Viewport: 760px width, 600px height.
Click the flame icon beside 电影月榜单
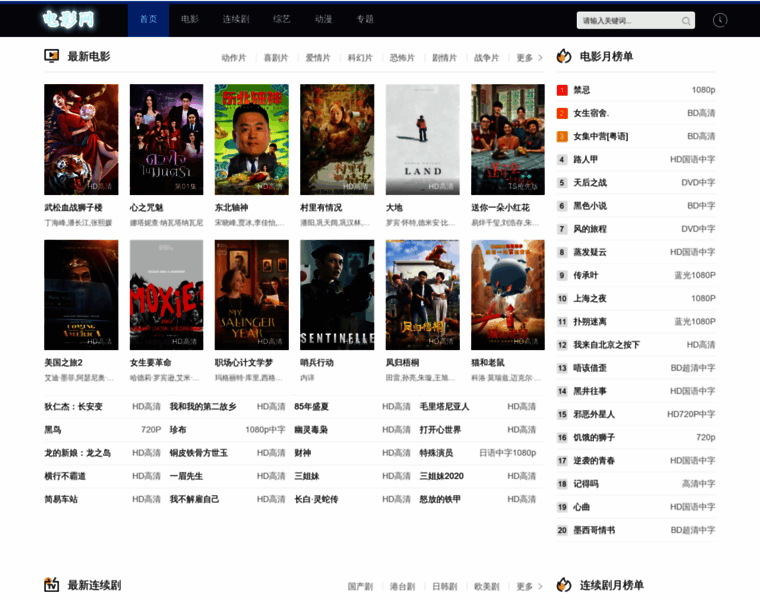564,56
